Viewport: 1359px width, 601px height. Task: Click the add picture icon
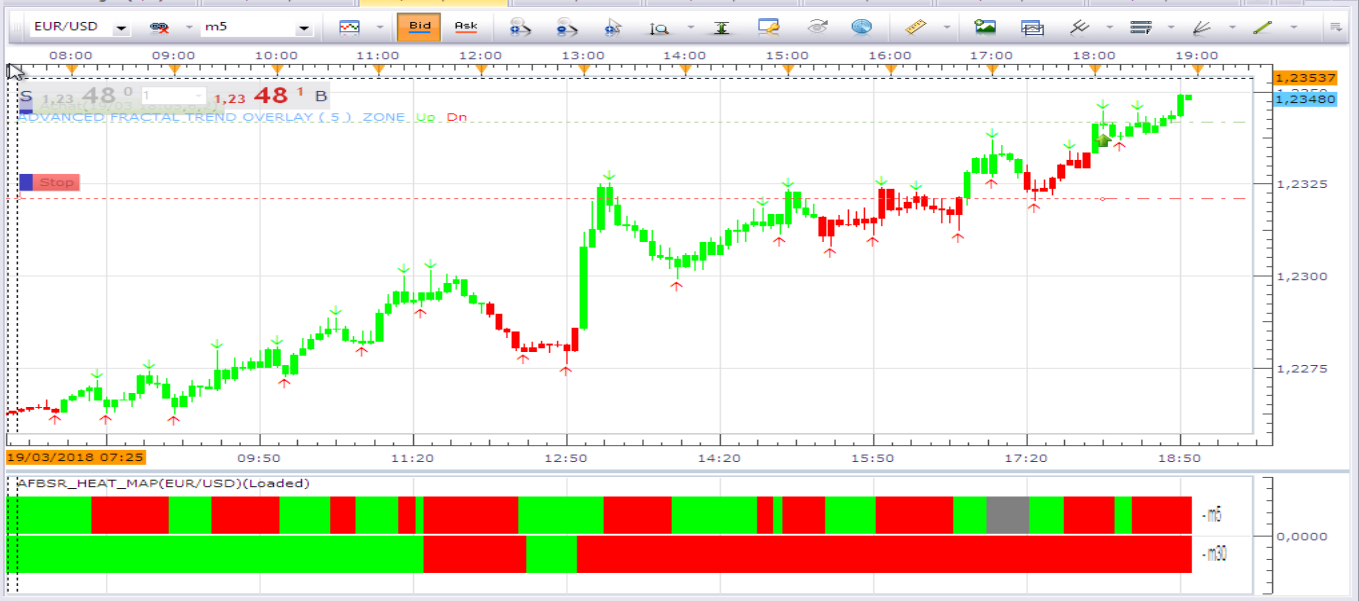(x=985, y=27)
